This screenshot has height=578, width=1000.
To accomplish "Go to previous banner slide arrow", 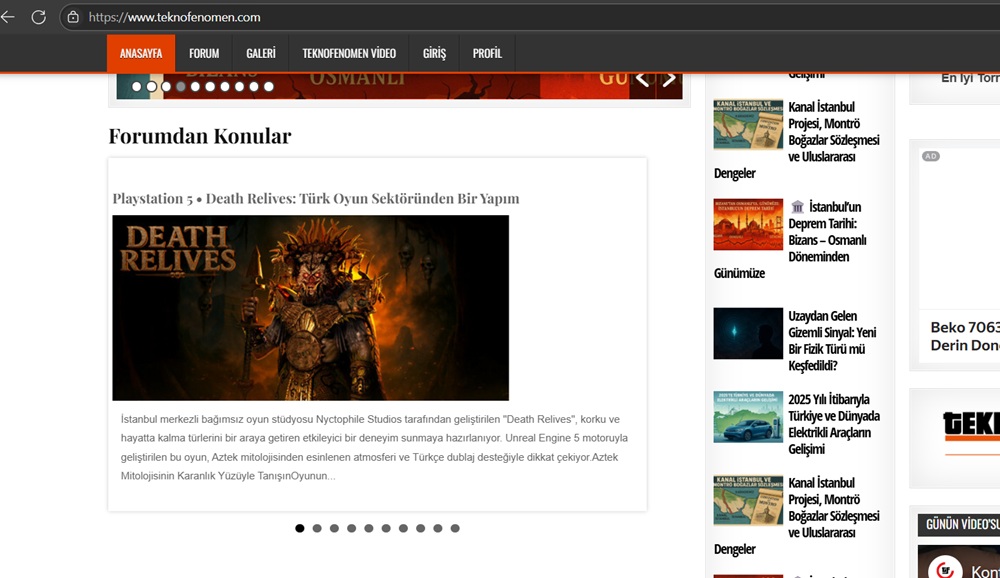I will [x=642, y=80].
